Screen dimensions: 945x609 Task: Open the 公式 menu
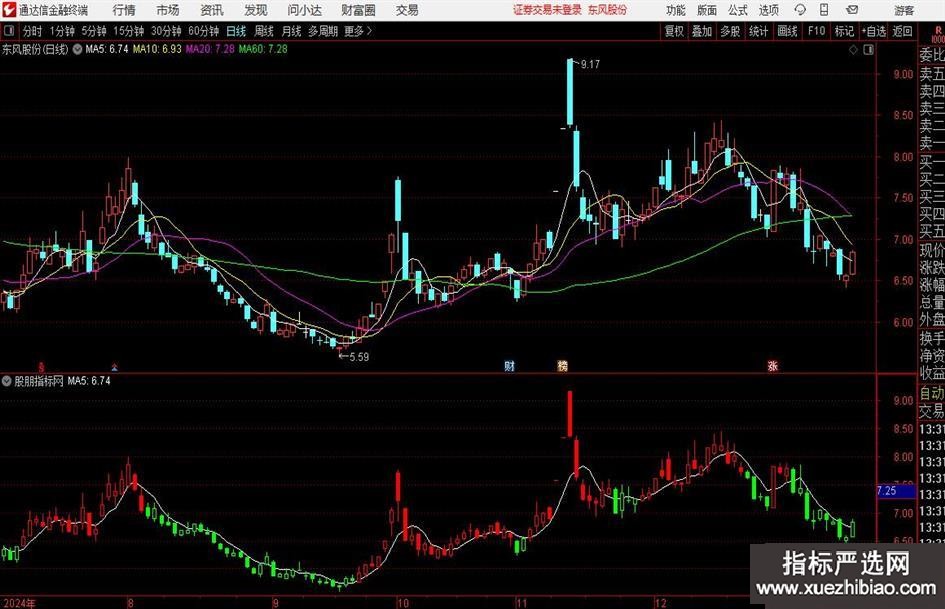(738, 10)
